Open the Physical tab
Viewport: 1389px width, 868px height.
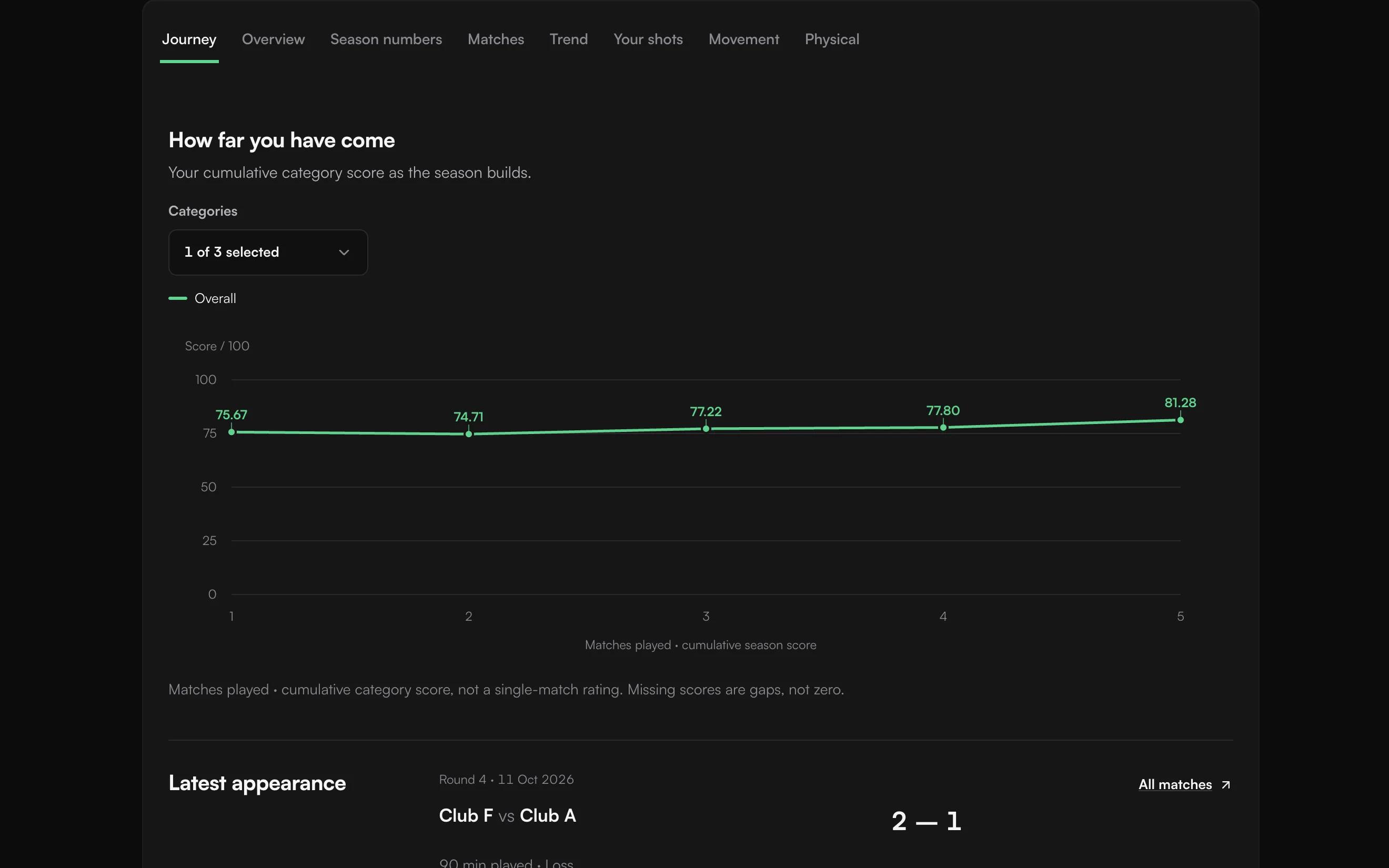[832, 39]
